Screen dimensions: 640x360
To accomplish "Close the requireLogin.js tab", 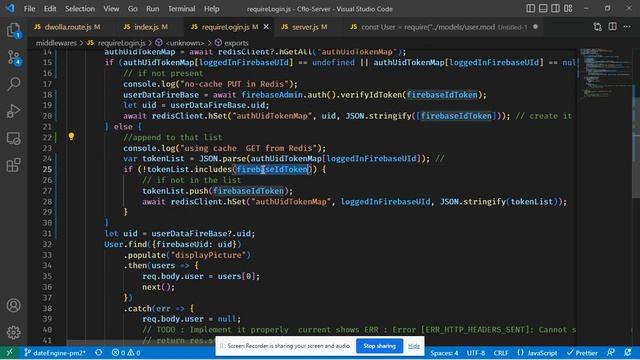I will pos(266,27).
